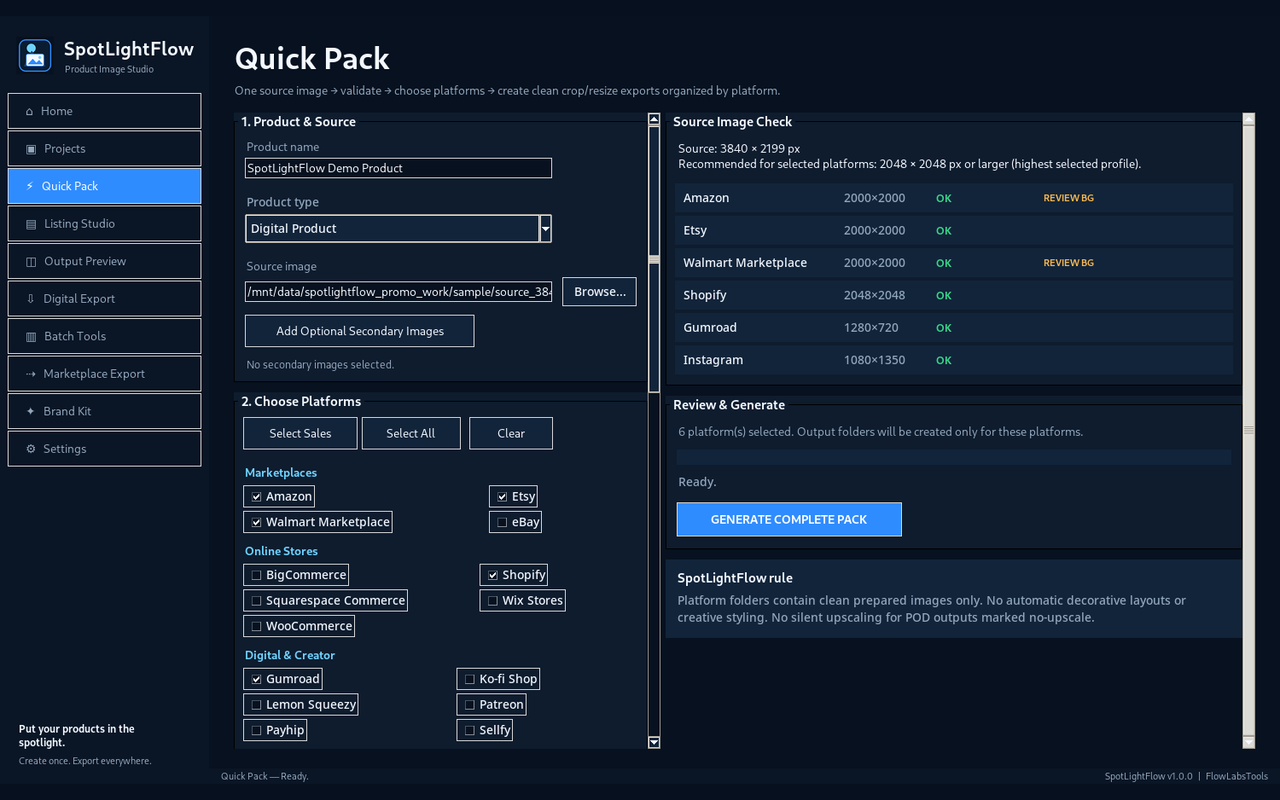The width and height of the screenshot is (1280, 800).
Task: Open Settings from the sidebar
Action: pos(104,448)
